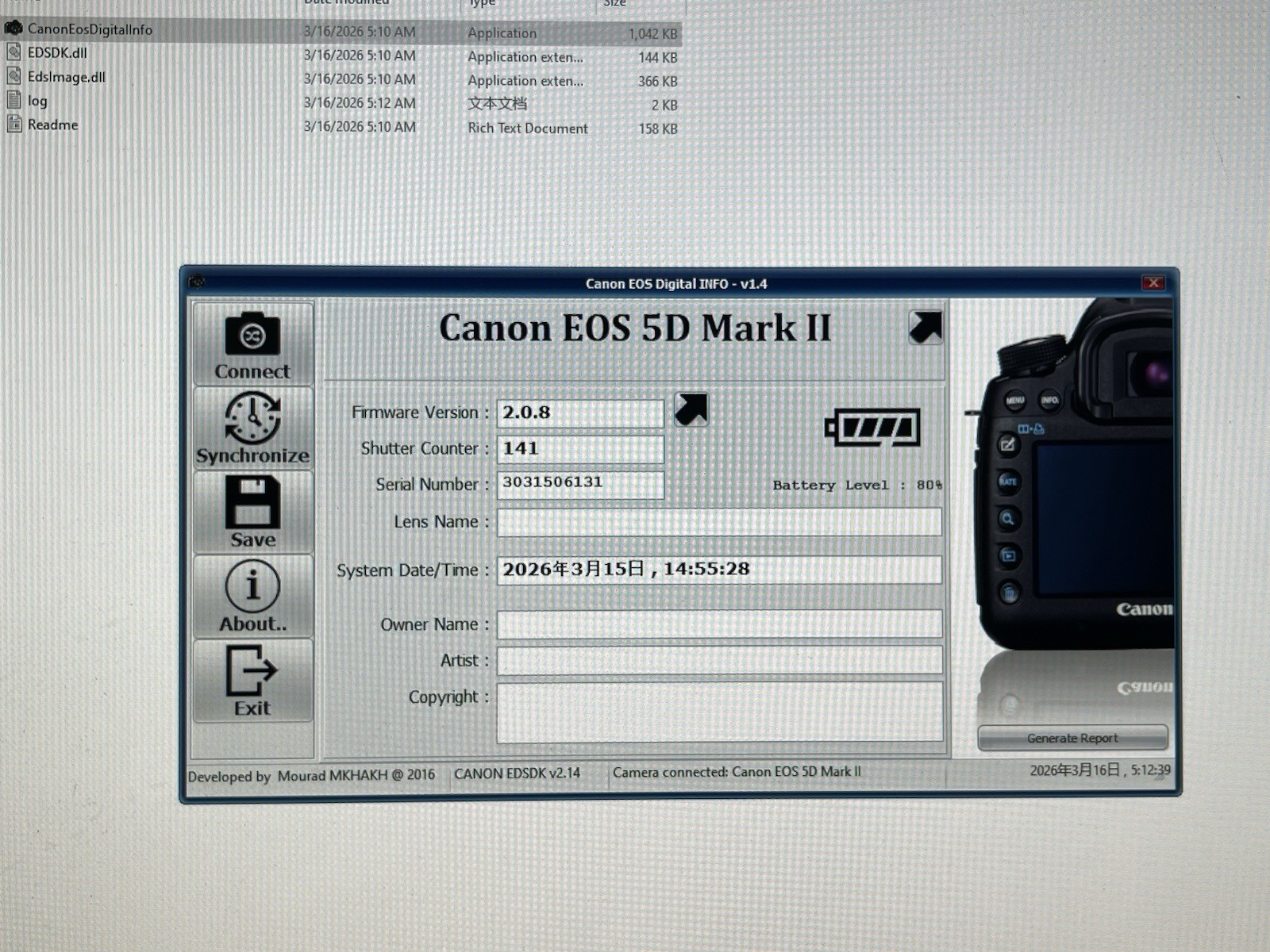Click the "144 KB" size cell

(658, 57)
